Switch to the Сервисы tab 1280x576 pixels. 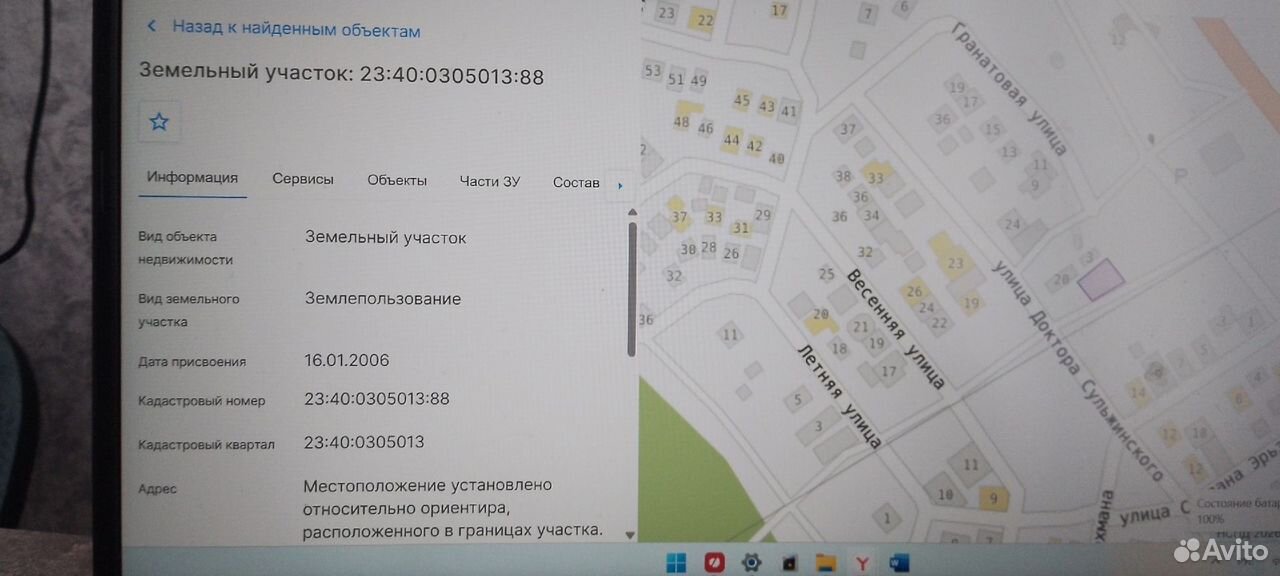tap(303, 179)
